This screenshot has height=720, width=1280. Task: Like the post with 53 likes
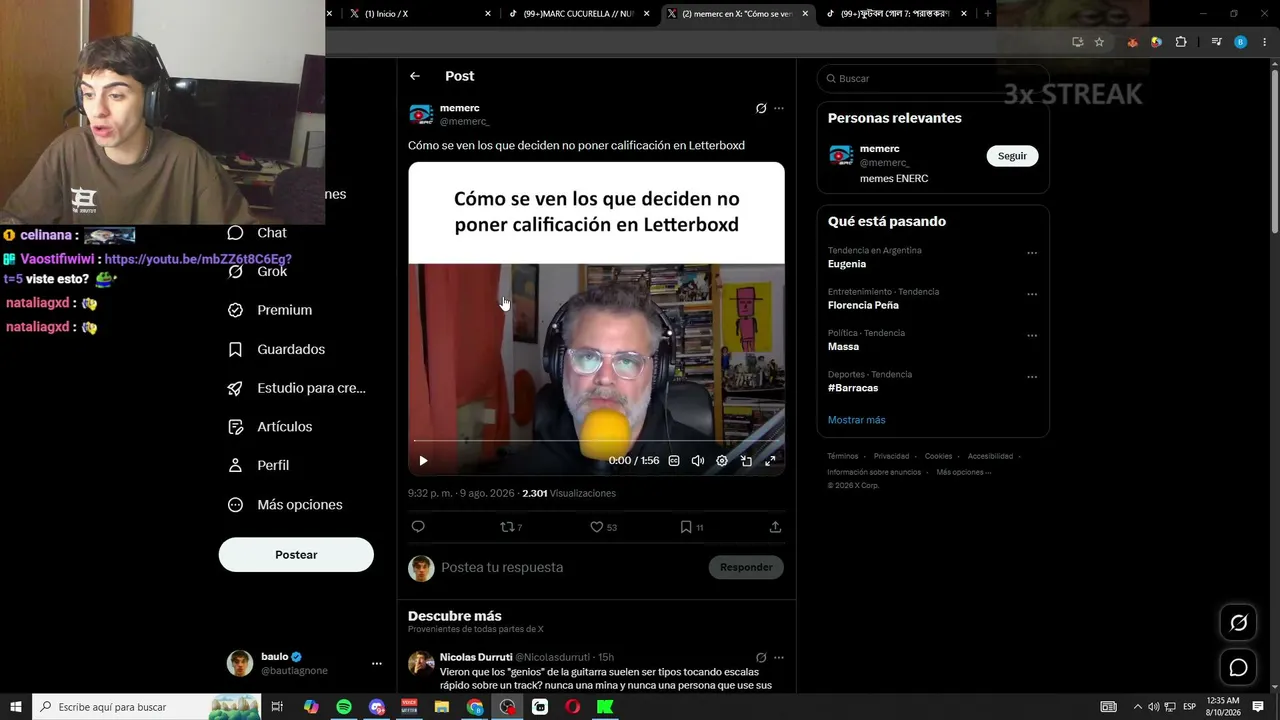603,527
